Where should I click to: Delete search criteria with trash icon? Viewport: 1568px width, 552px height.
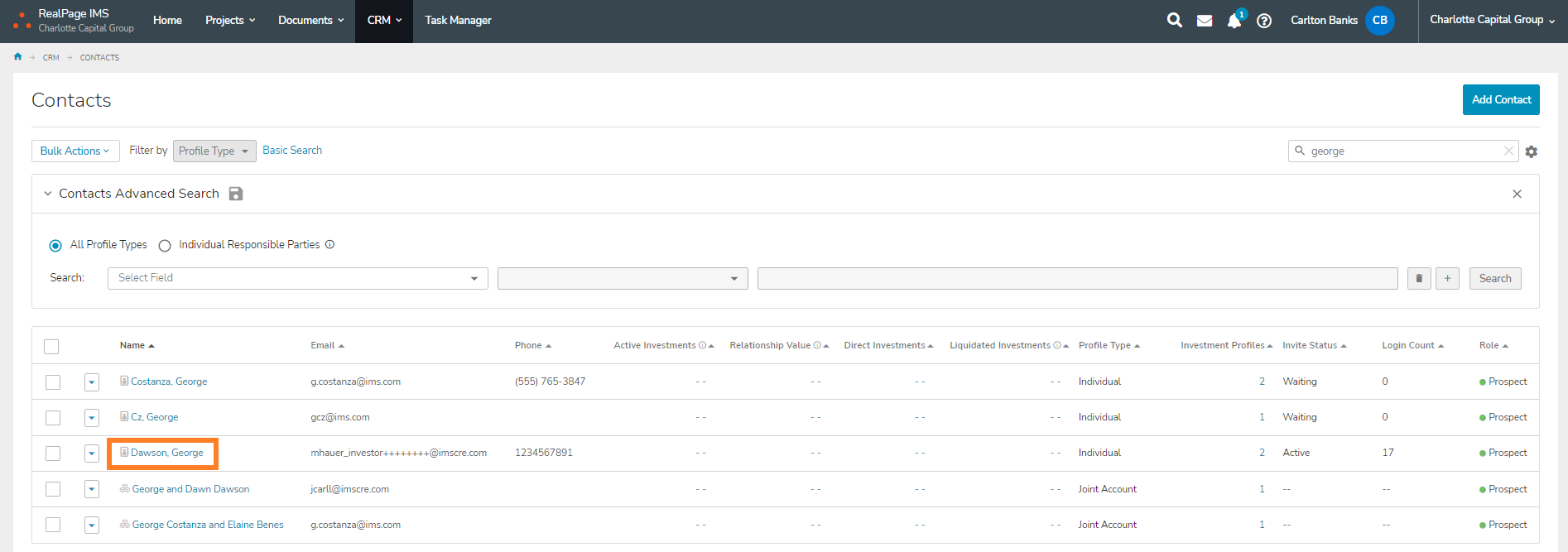coord(1419,279)
